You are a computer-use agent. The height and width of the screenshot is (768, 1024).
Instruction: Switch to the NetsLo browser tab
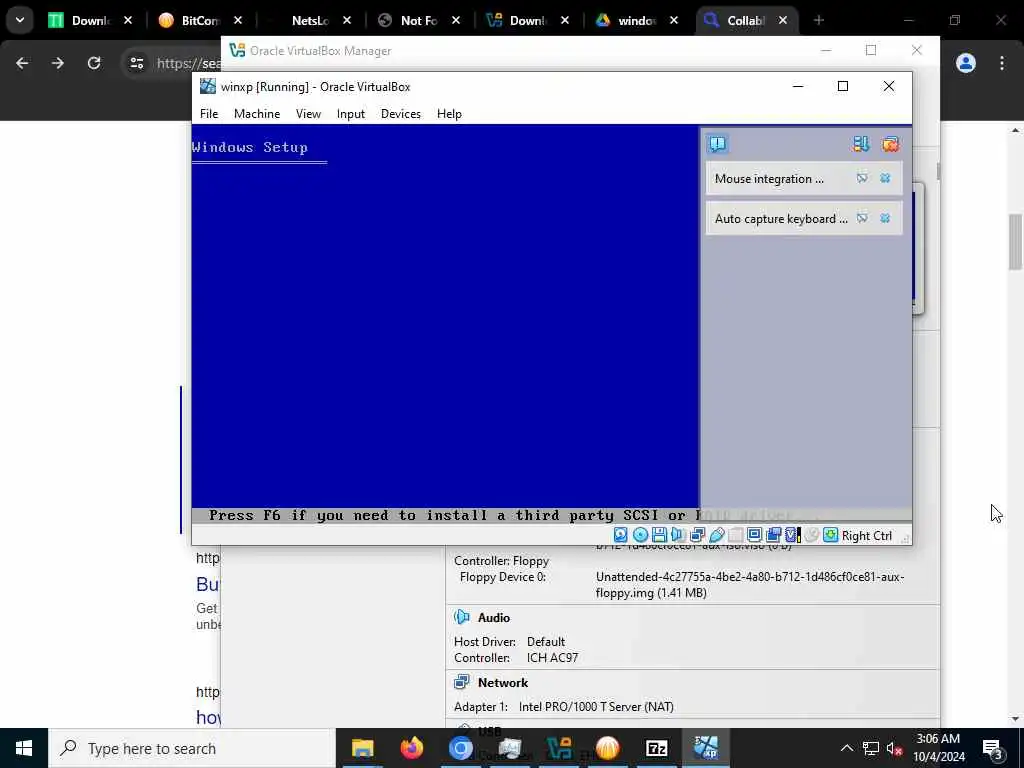(x=310, y=20)
